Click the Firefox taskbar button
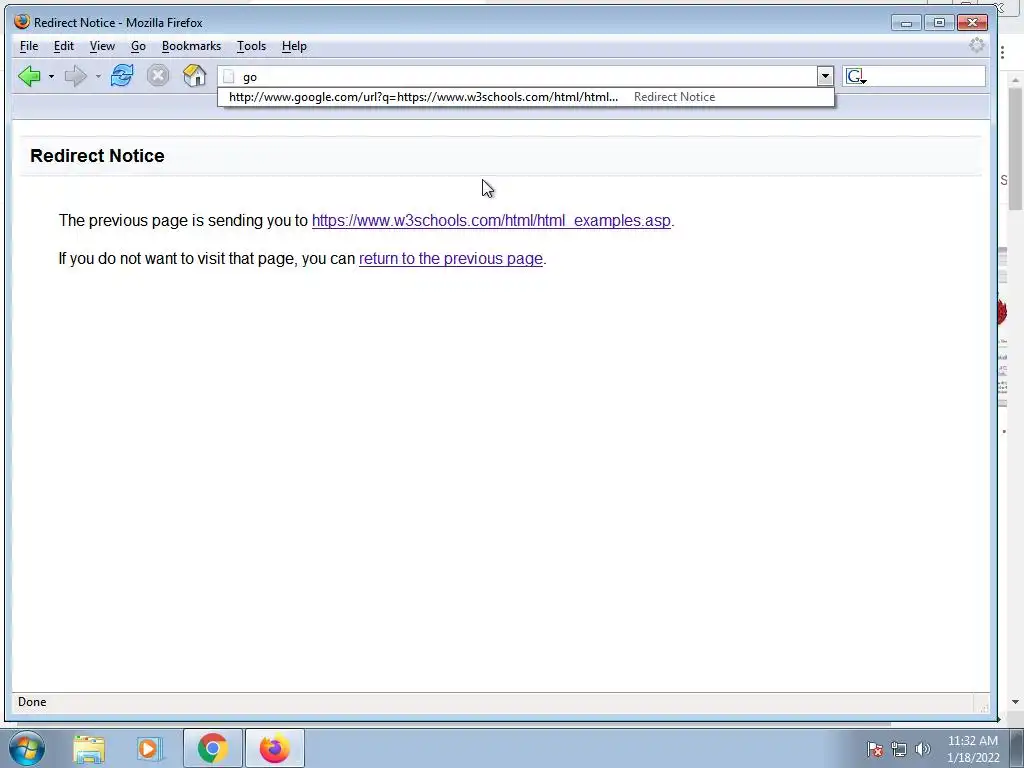1024x768 pixels. [x=274, y=748]
